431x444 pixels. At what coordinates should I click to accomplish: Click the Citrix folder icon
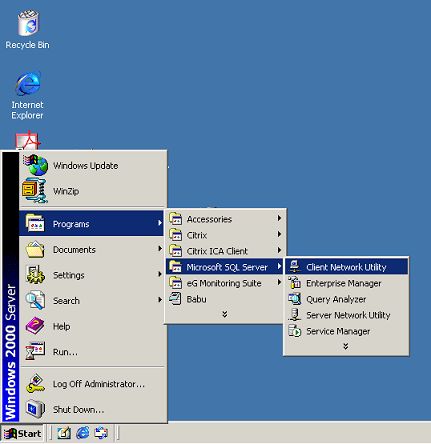pyautogui.click(x=175, y=235)
